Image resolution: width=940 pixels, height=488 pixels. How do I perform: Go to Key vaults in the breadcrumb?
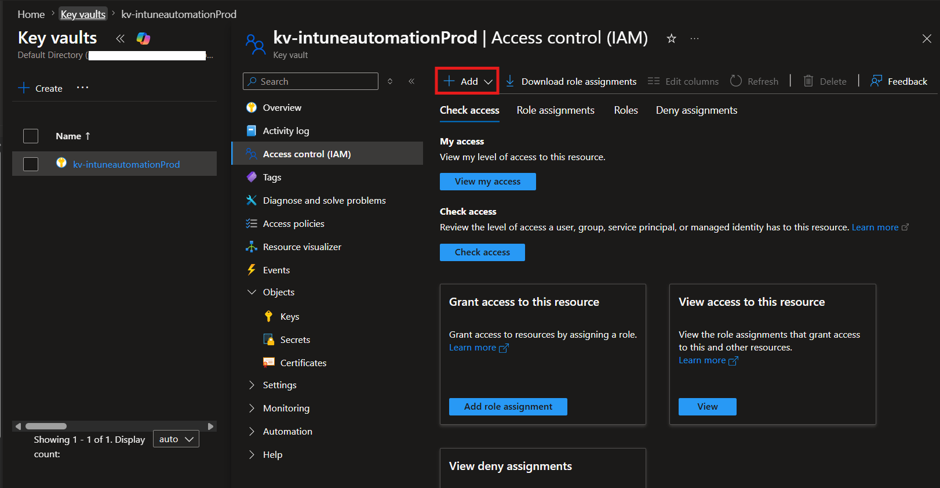[83, 14]
